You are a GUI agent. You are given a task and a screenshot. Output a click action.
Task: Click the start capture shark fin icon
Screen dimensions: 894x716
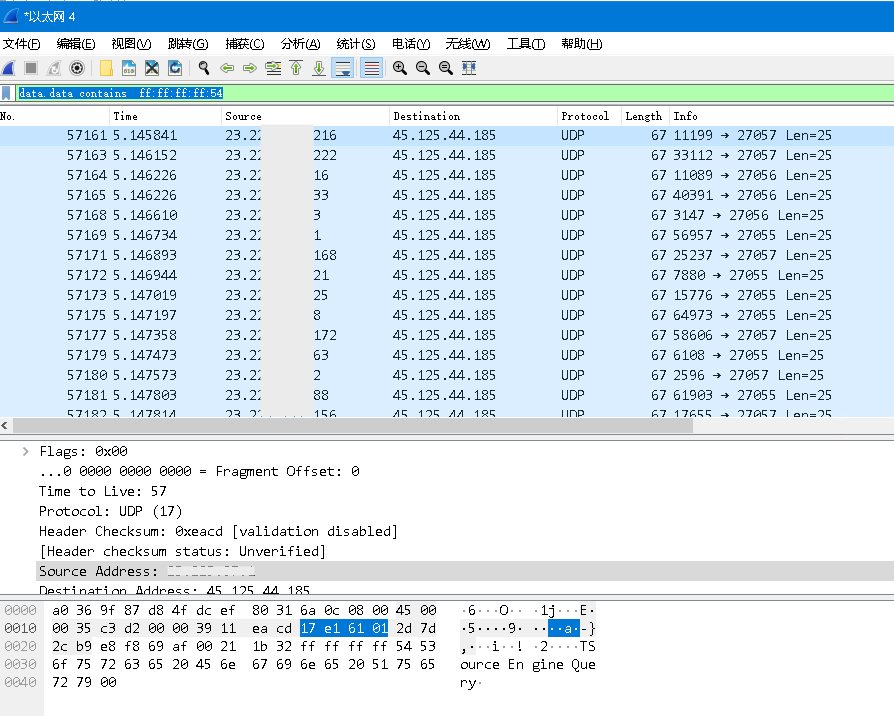point(8,68)
